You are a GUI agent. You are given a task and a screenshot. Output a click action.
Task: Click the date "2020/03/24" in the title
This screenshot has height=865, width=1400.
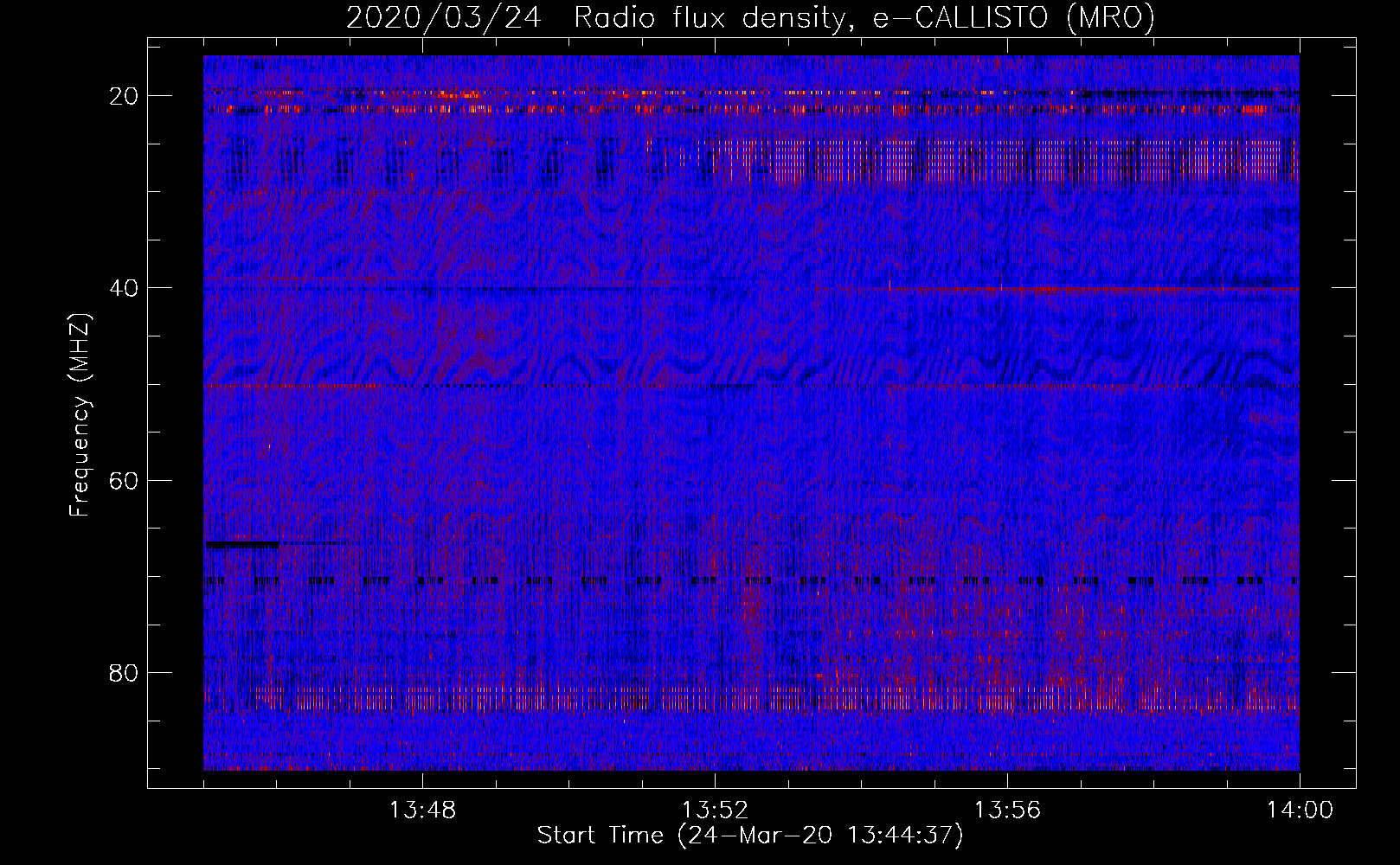pos(444,17)
